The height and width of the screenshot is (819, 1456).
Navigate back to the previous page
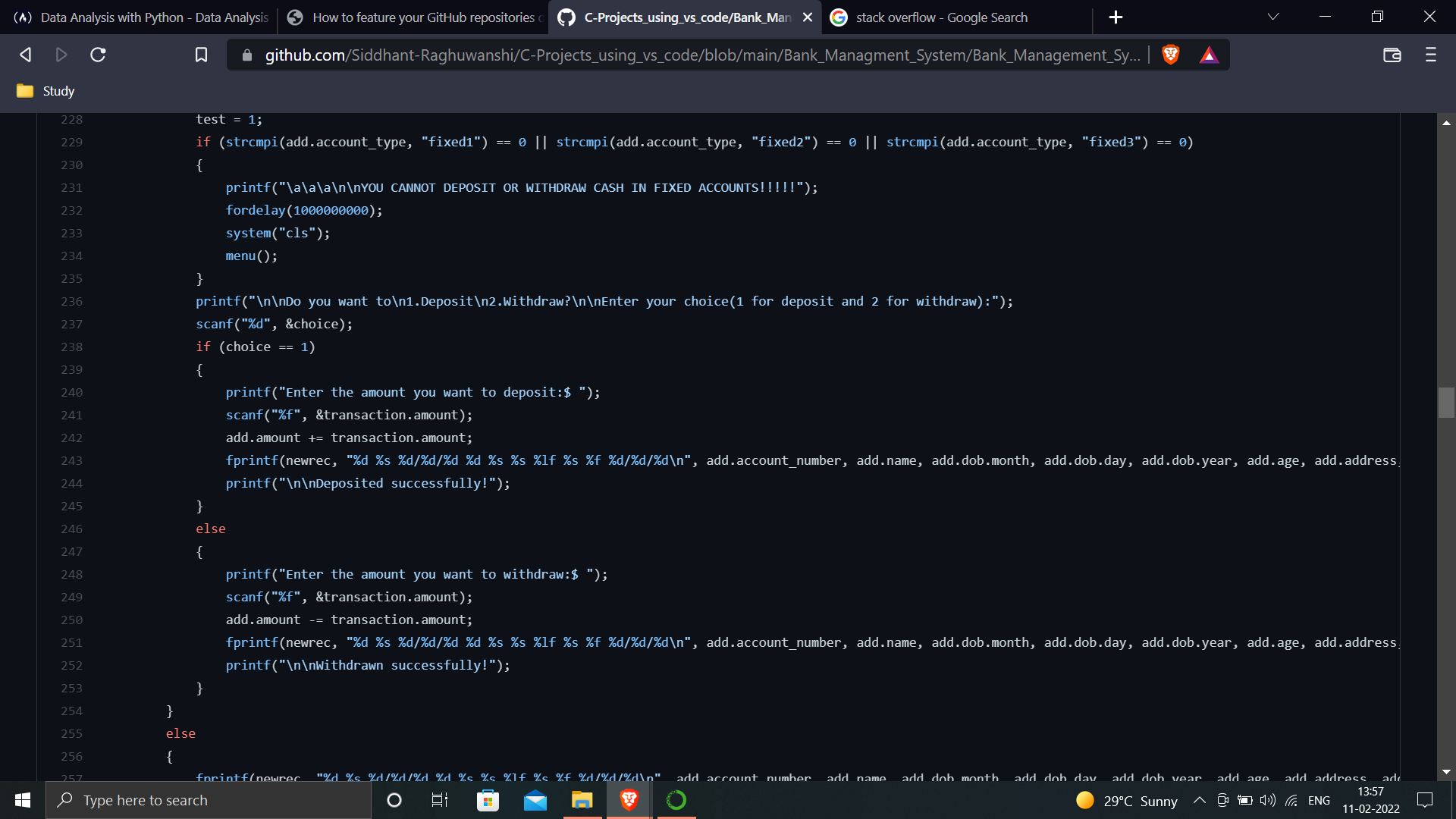(25, 54)
